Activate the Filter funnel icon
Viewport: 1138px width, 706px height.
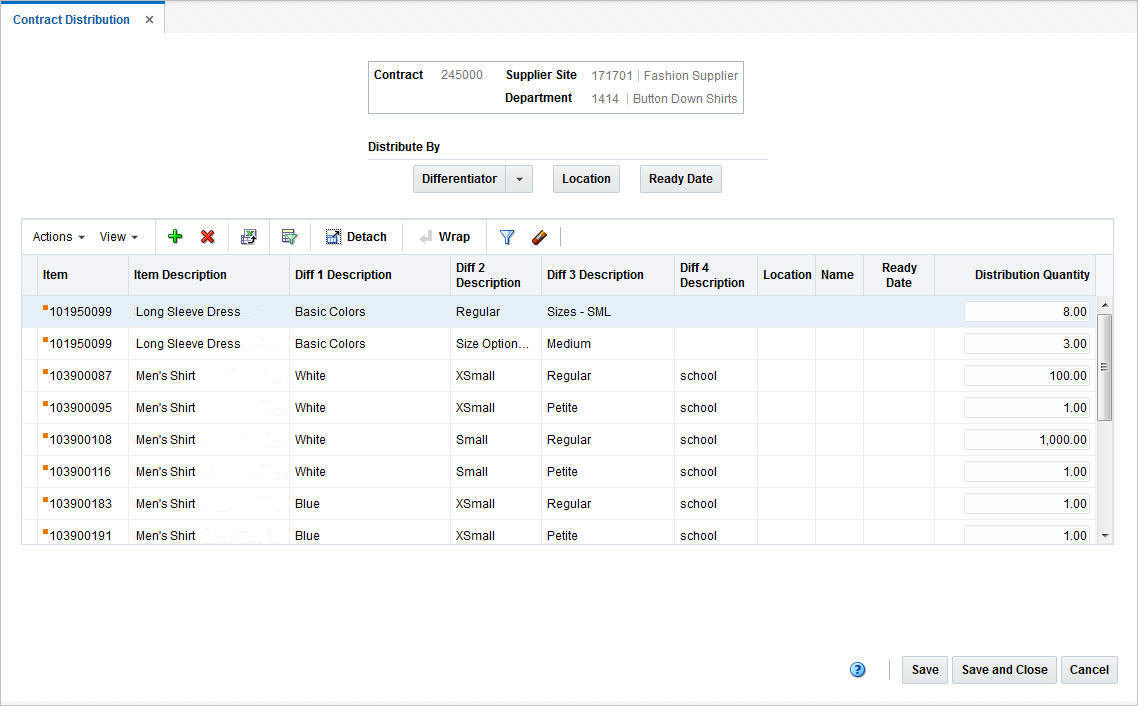tap(507, 237)
